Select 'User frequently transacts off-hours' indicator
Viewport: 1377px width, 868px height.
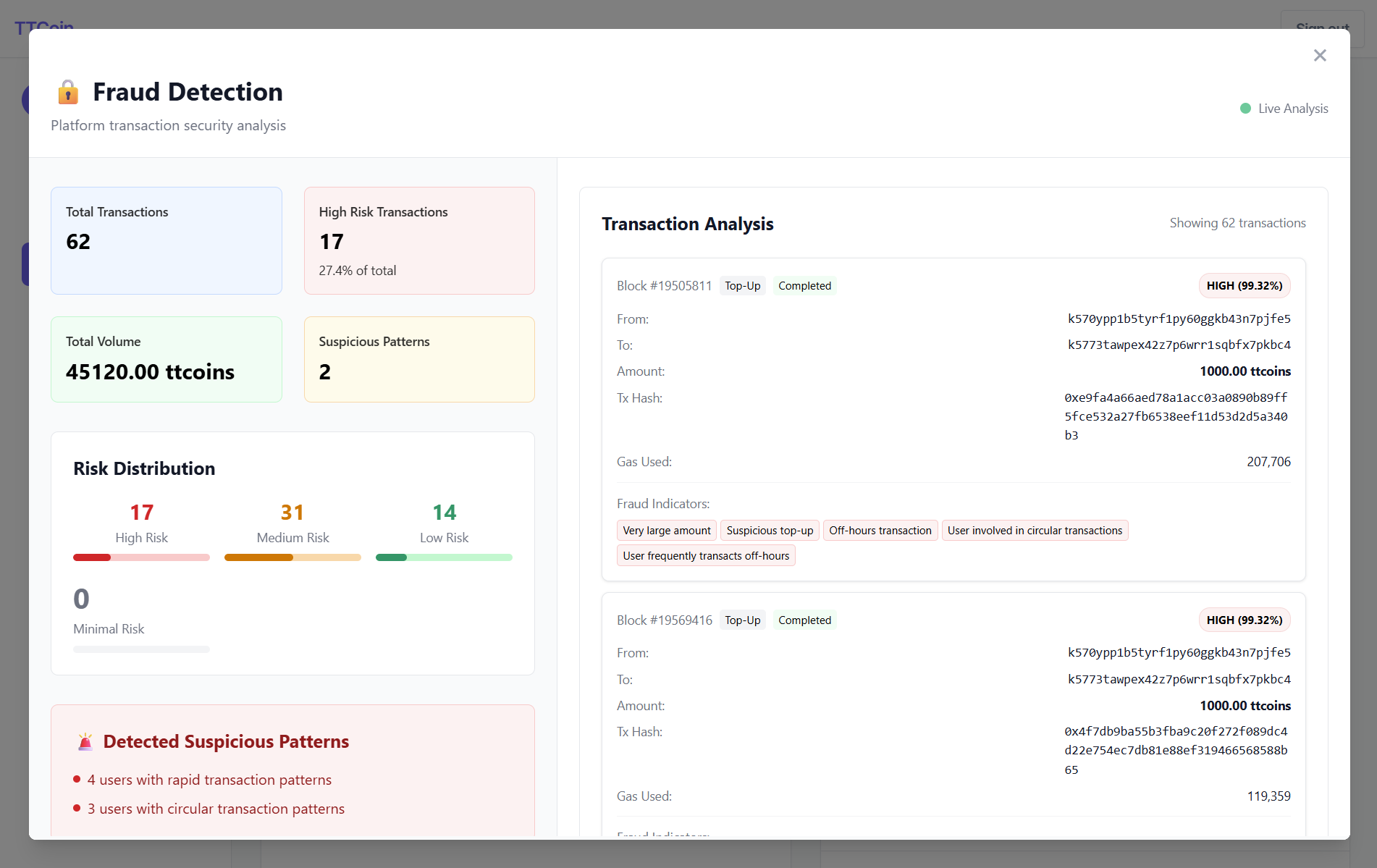click(x=706, y=556)
